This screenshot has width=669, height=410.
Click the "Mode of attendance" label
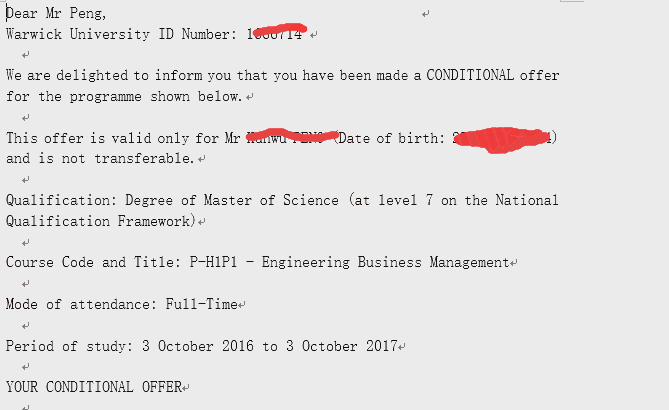point(81,304)
